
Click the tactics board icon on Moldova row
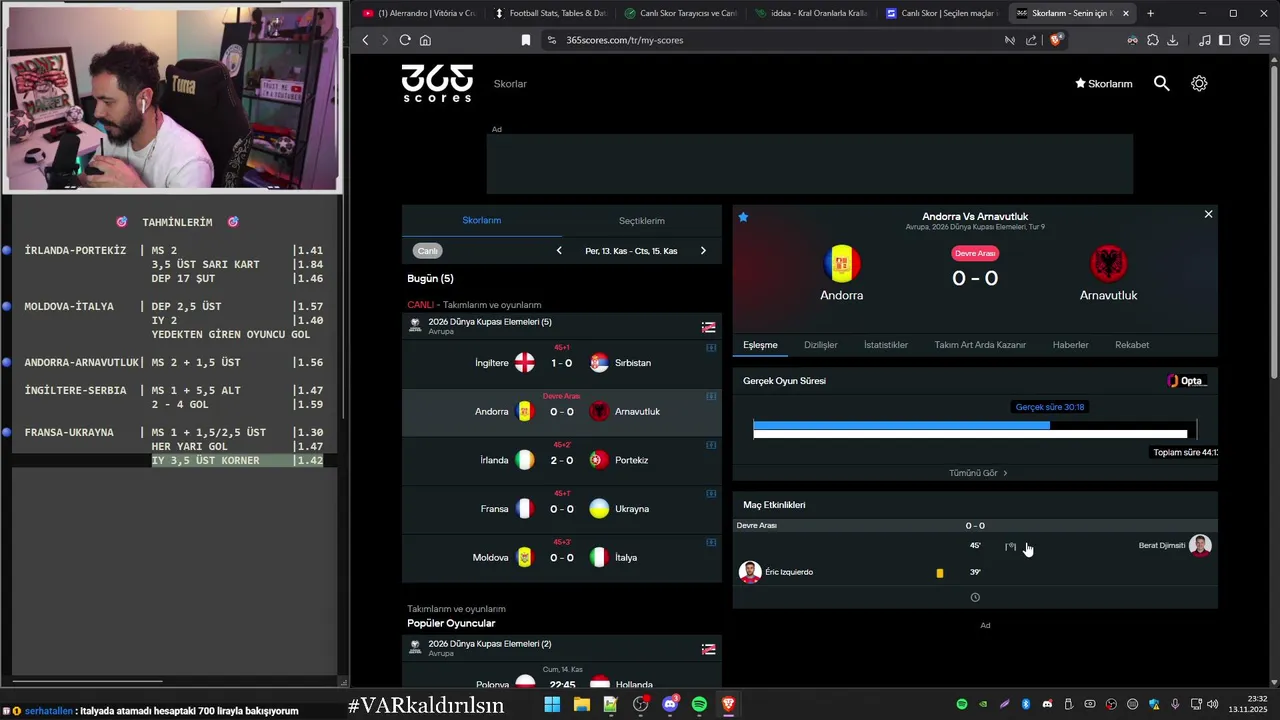(711, 542)
